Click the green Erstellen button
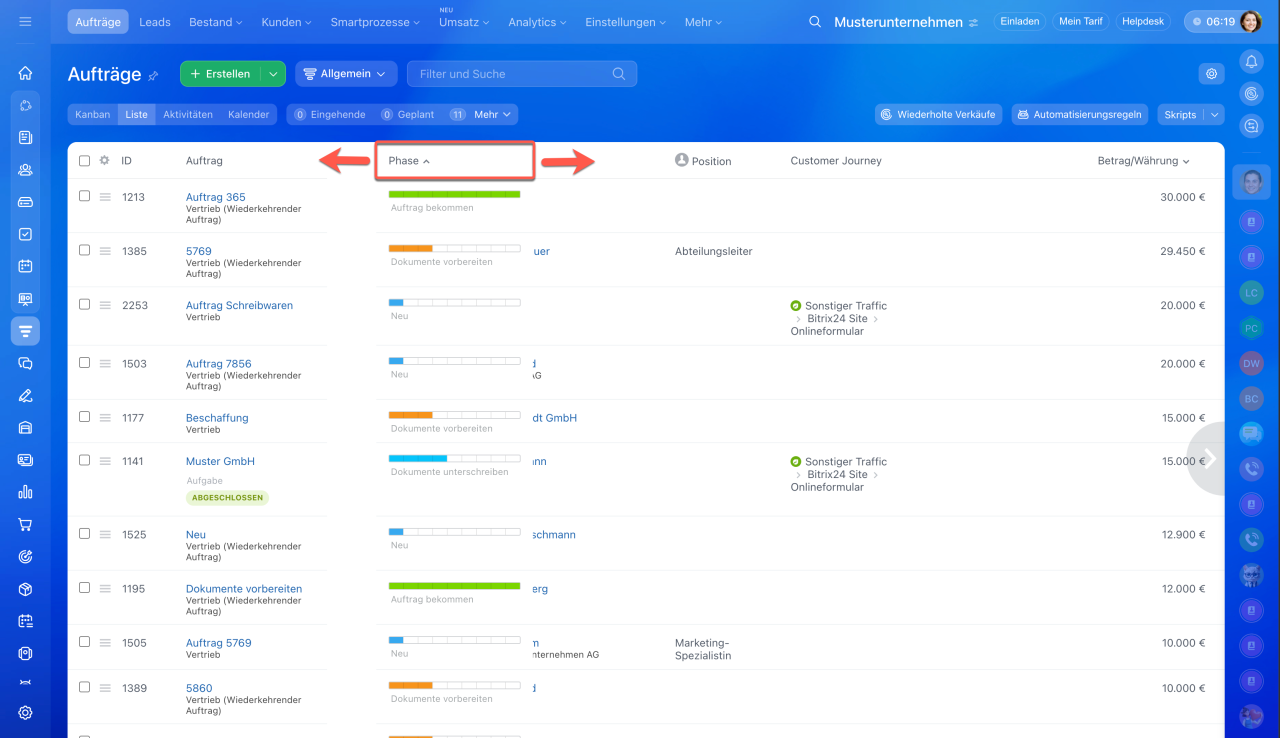 (x=220, y=74)
